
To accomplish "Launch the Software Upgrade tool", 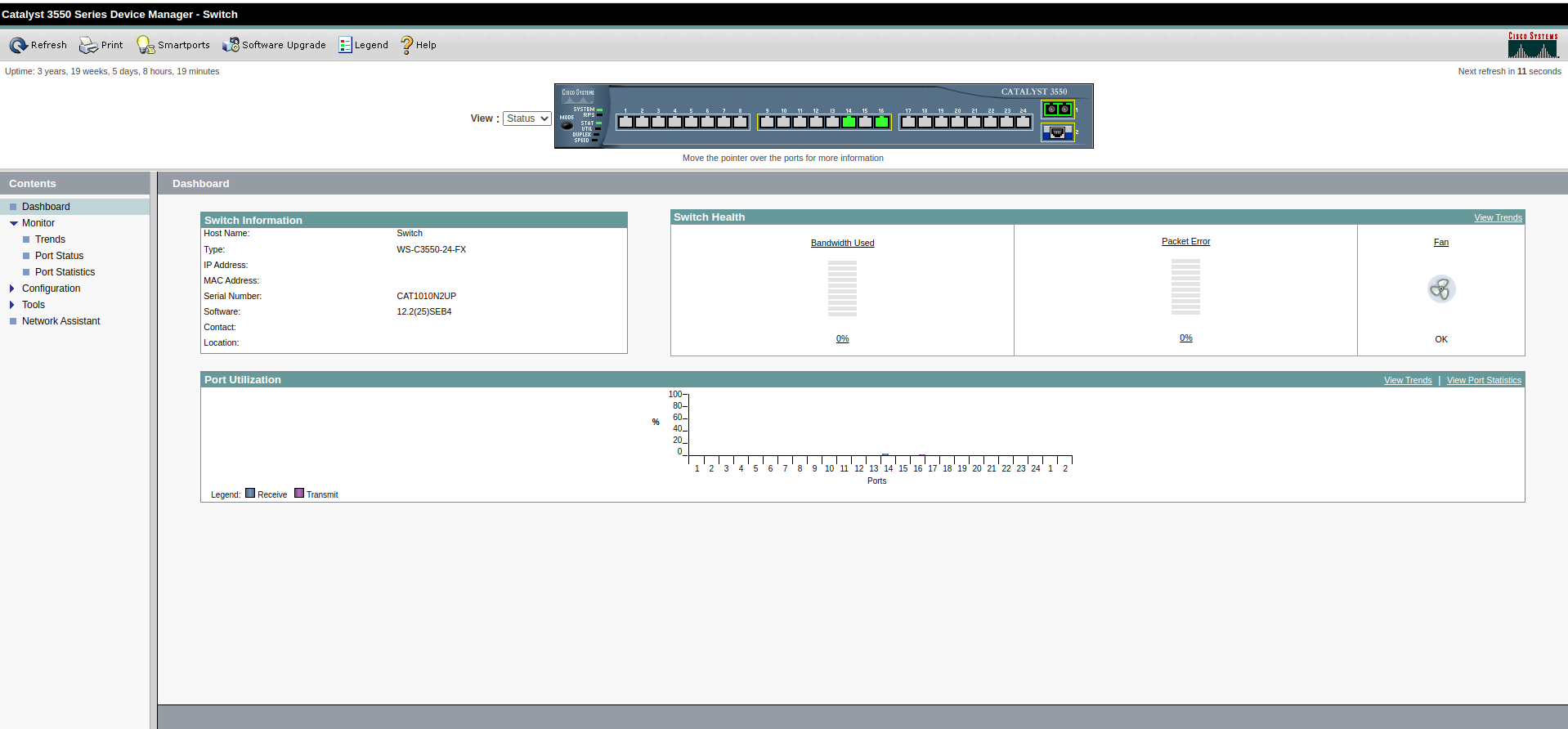I will point(231,45).
